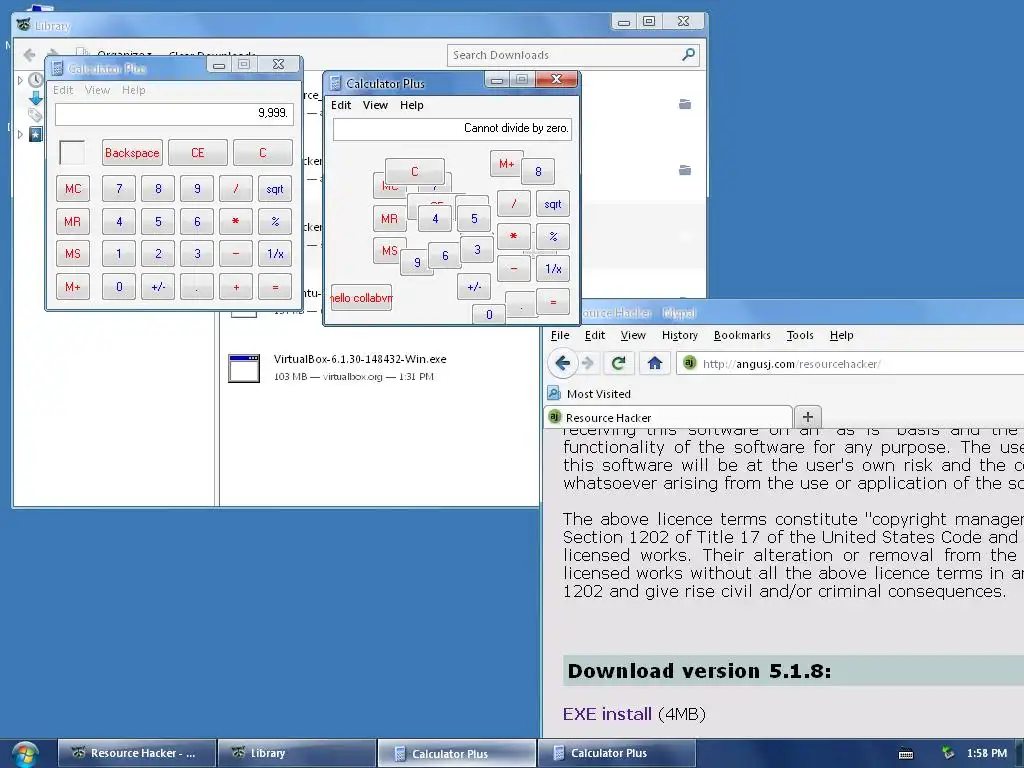This screenshot has width=1024, height=768.
Task: Click 1/x in the 9,999 calculator
Action: [x=275, y=253]
